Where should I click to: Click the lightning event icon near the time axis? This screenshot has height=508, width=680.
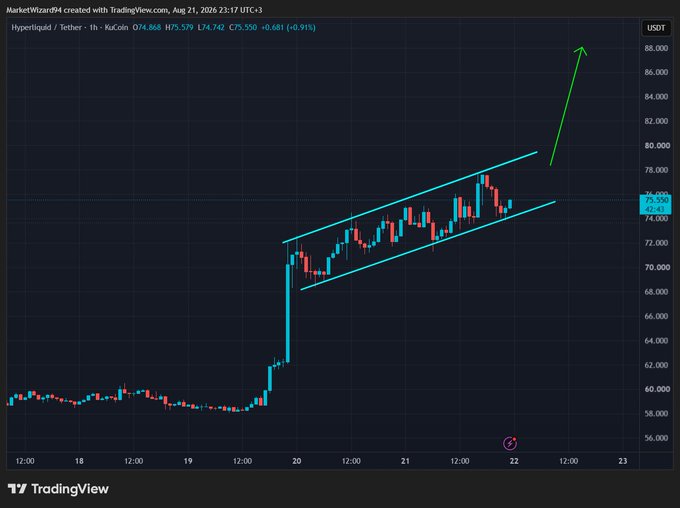[510, 443]
